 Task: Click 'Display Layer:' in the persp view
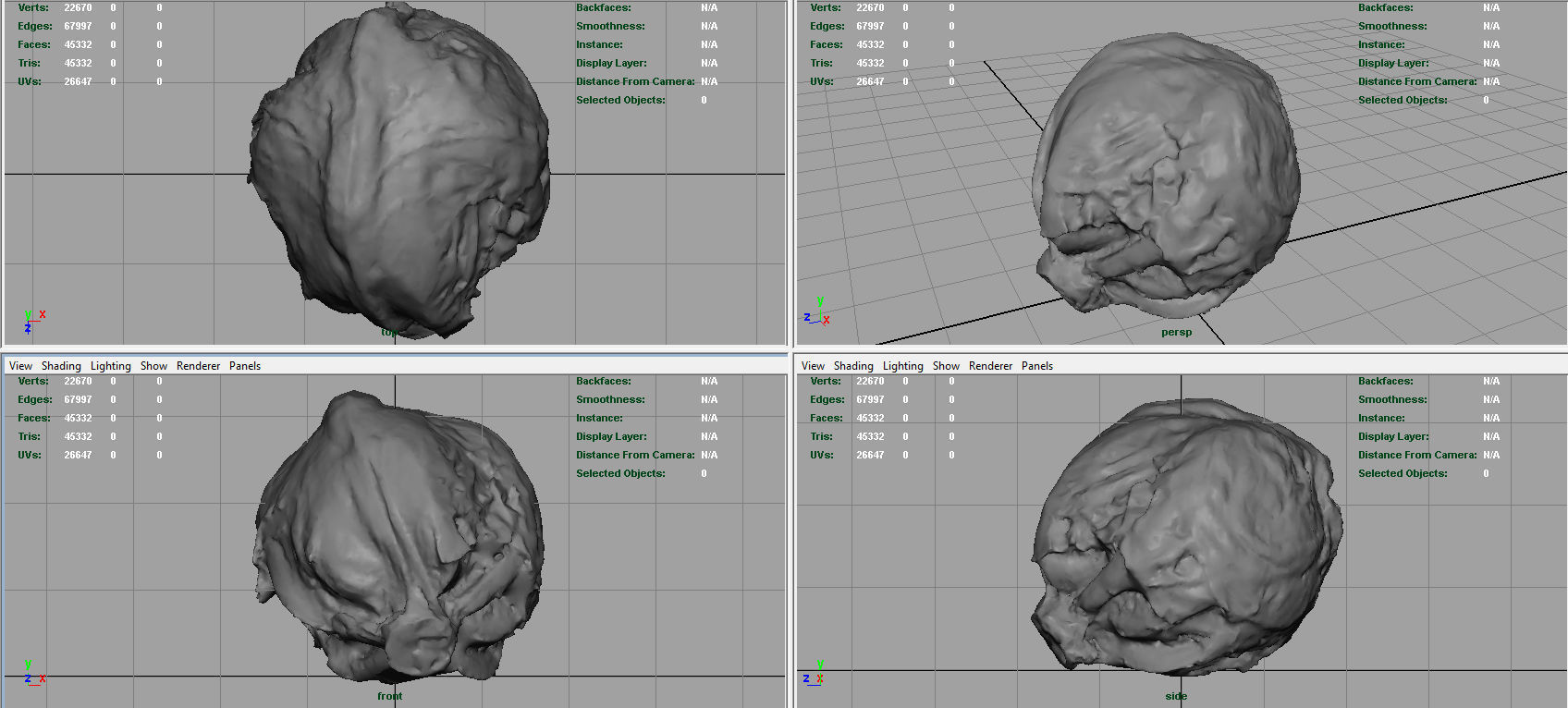point(1393,63)
